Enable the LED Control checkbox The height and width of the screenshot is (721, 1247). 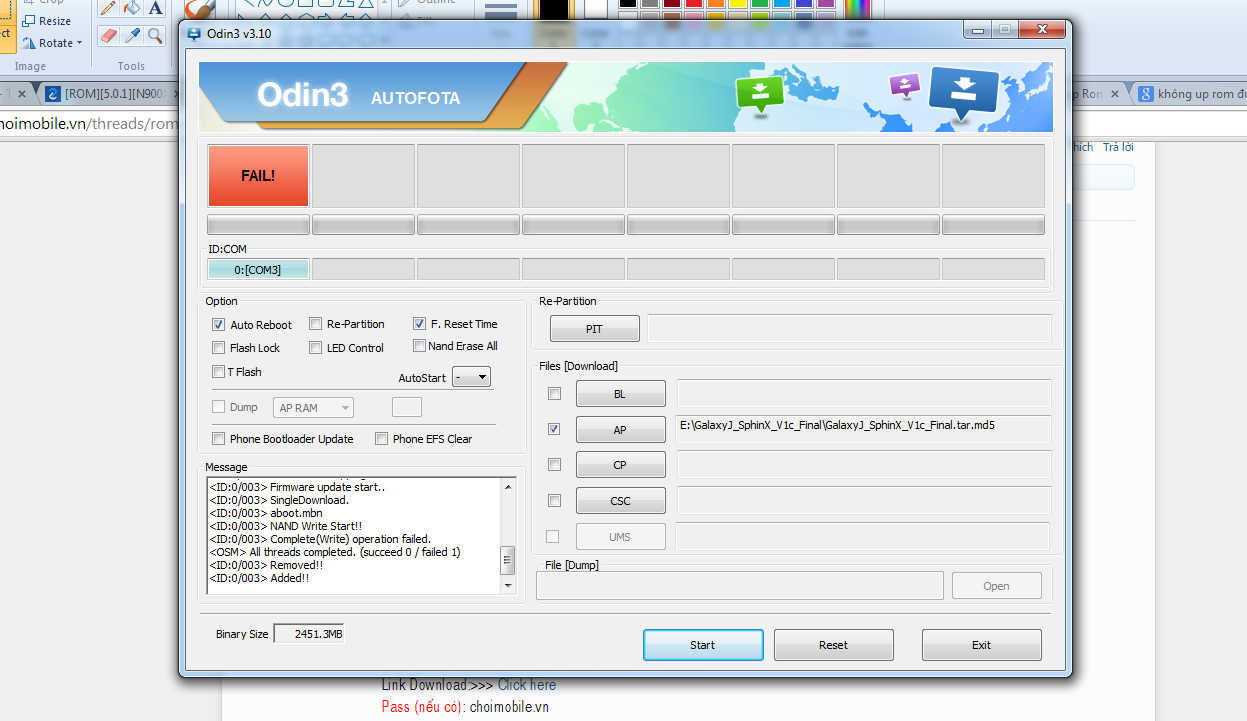pyautogui.click(x=315, y=348)
